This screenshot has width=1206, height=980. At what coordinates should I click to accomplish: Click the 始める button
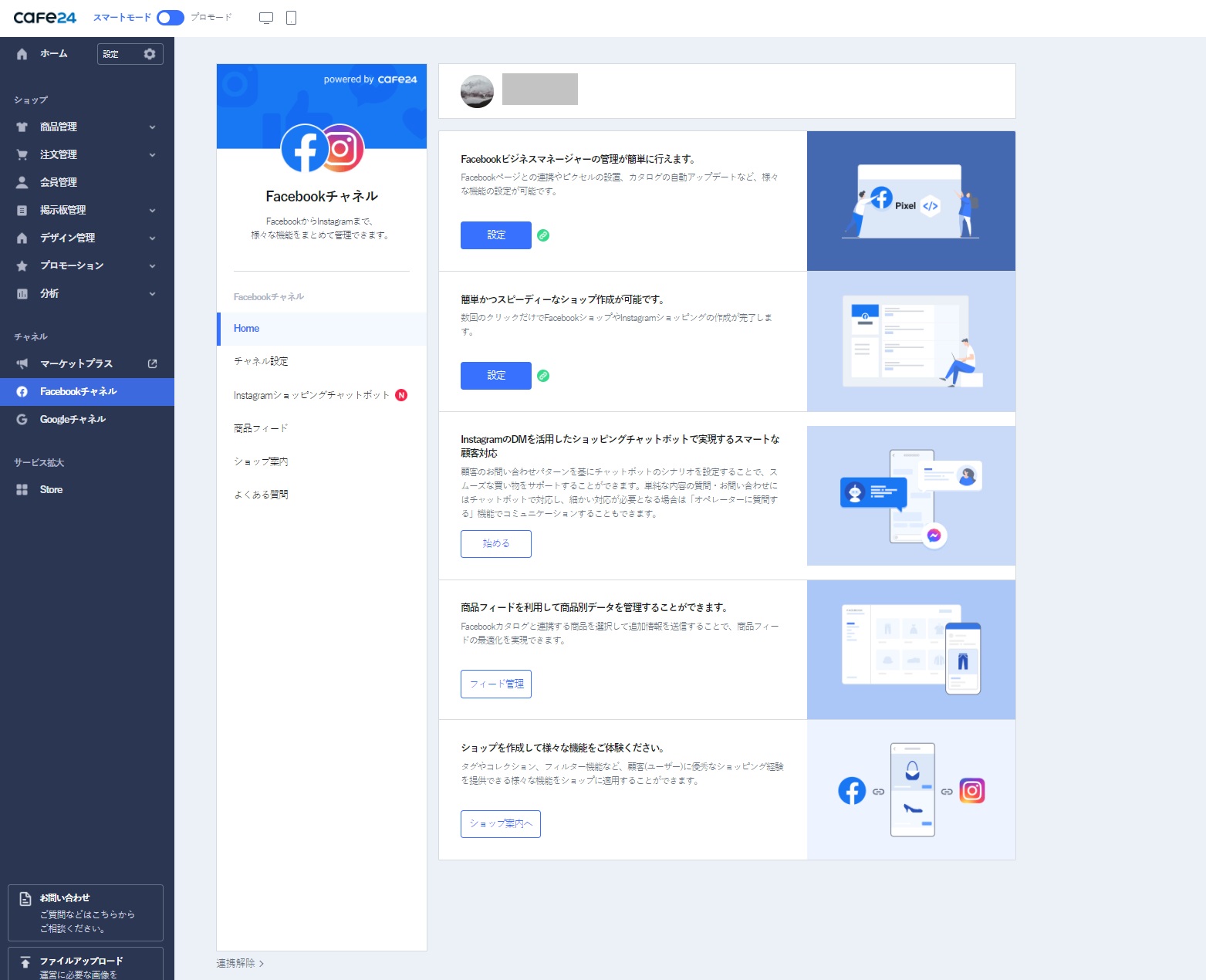pos(496,544)
